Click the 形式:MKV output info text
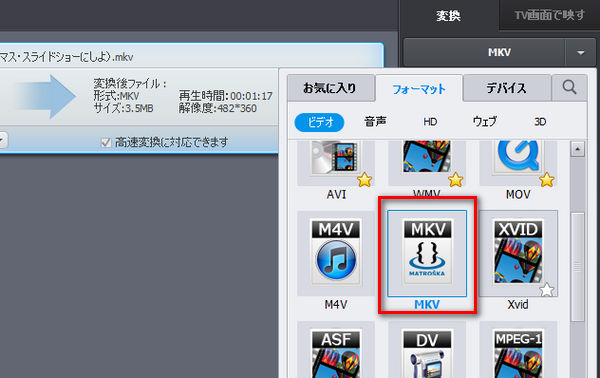Viewport: 600px width, 378px height. [x=116, y=96]
